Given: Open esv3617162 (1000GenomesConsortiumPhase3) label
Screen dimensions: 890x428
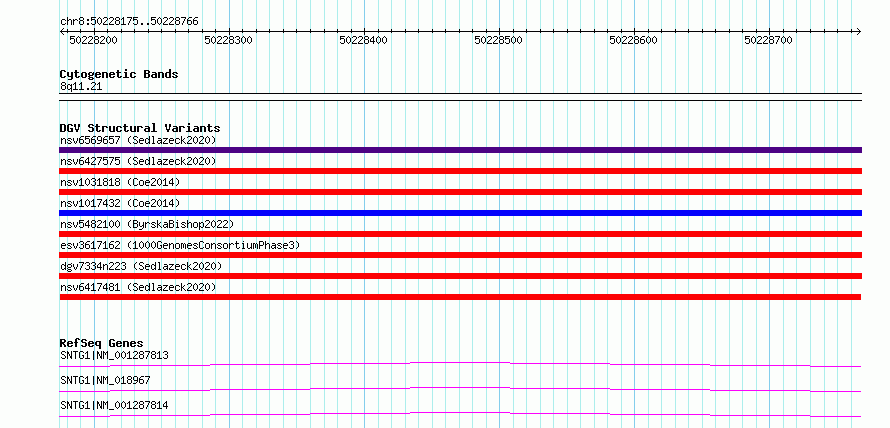Looking at the screenshot, I should coord(180,245).
